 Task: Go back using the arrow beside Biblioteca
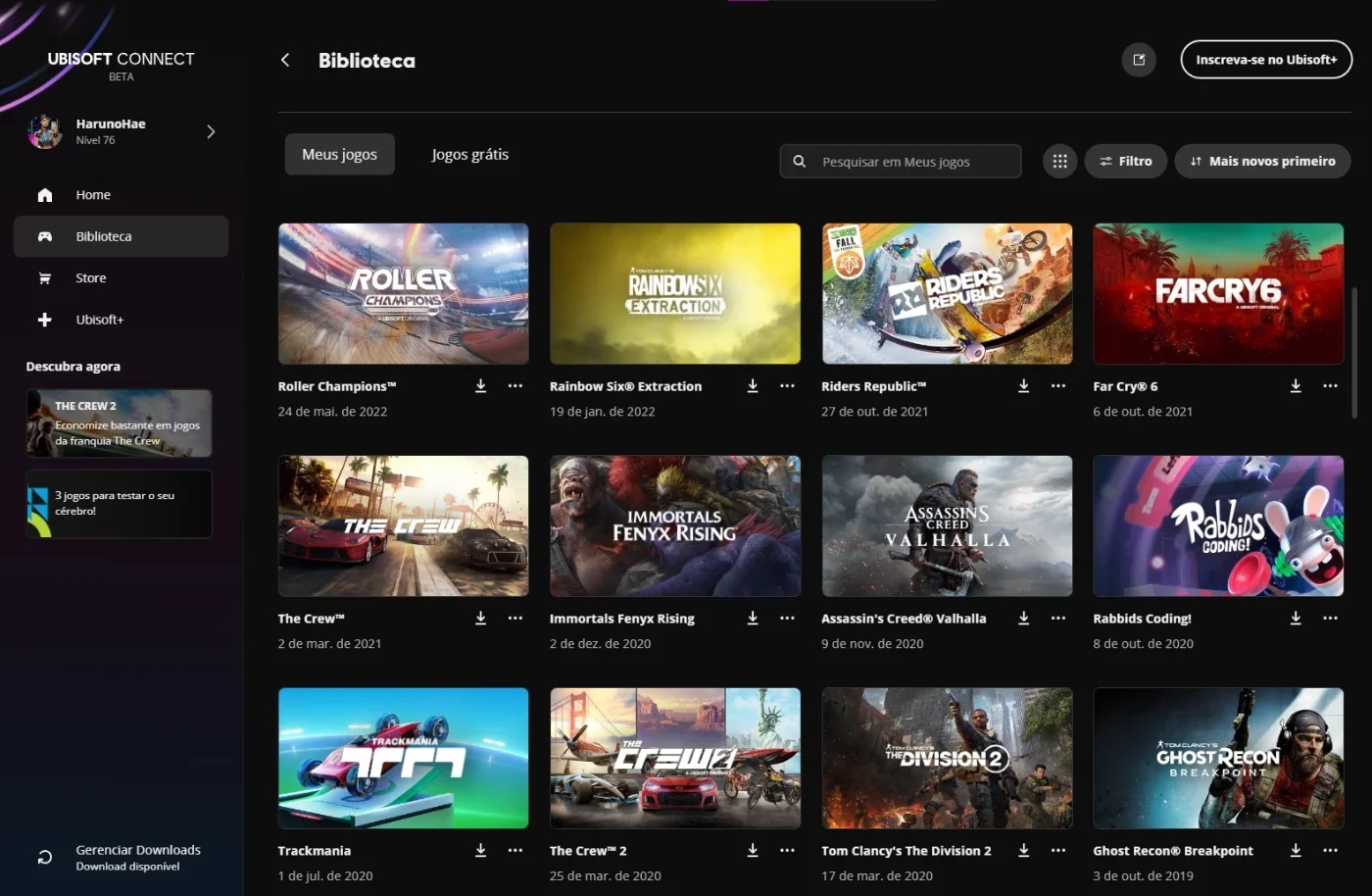(x=285, y=60)
